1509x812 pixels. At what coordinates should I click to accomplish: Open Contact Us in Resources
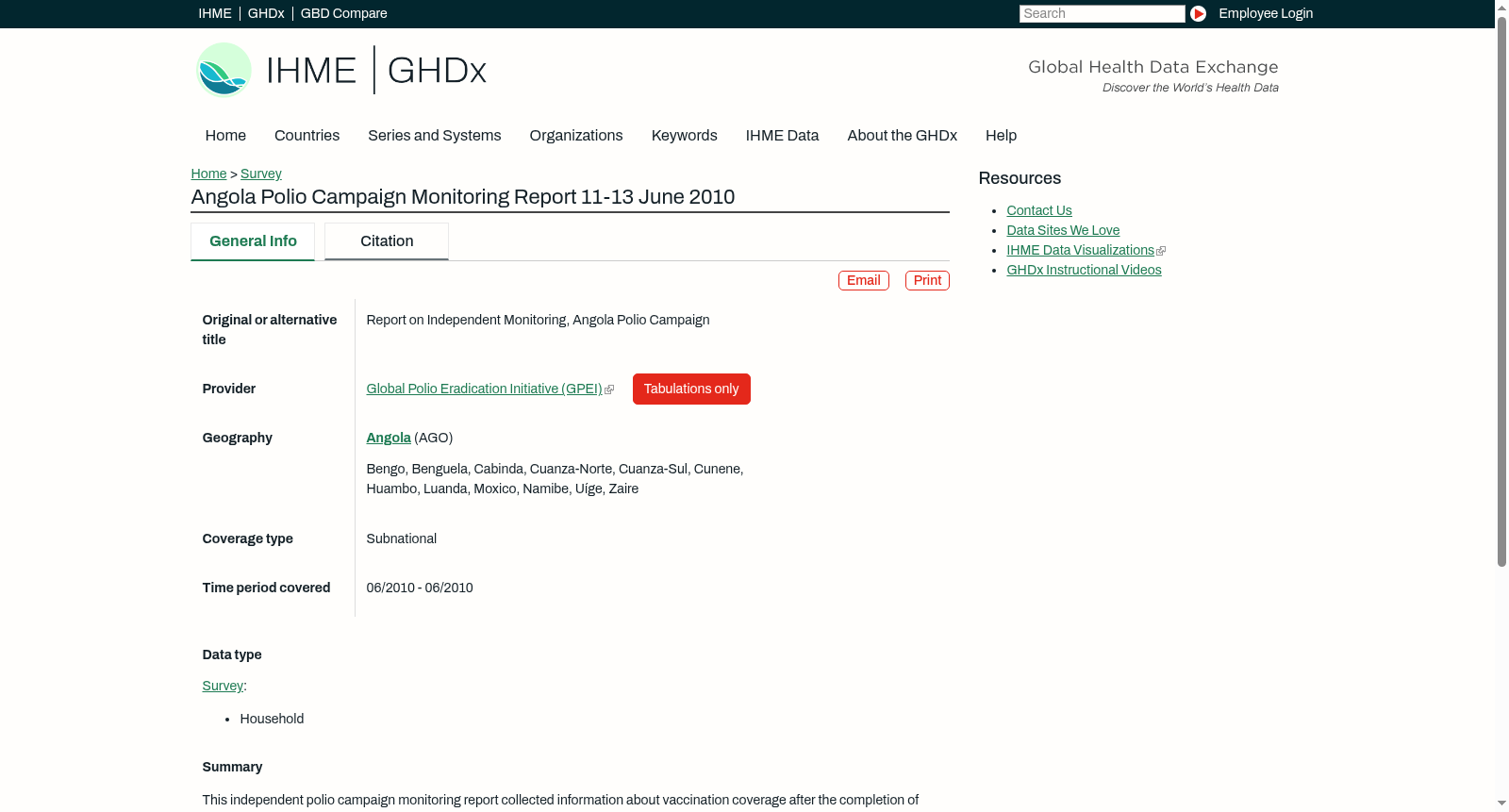click(x=1039, y=210)
